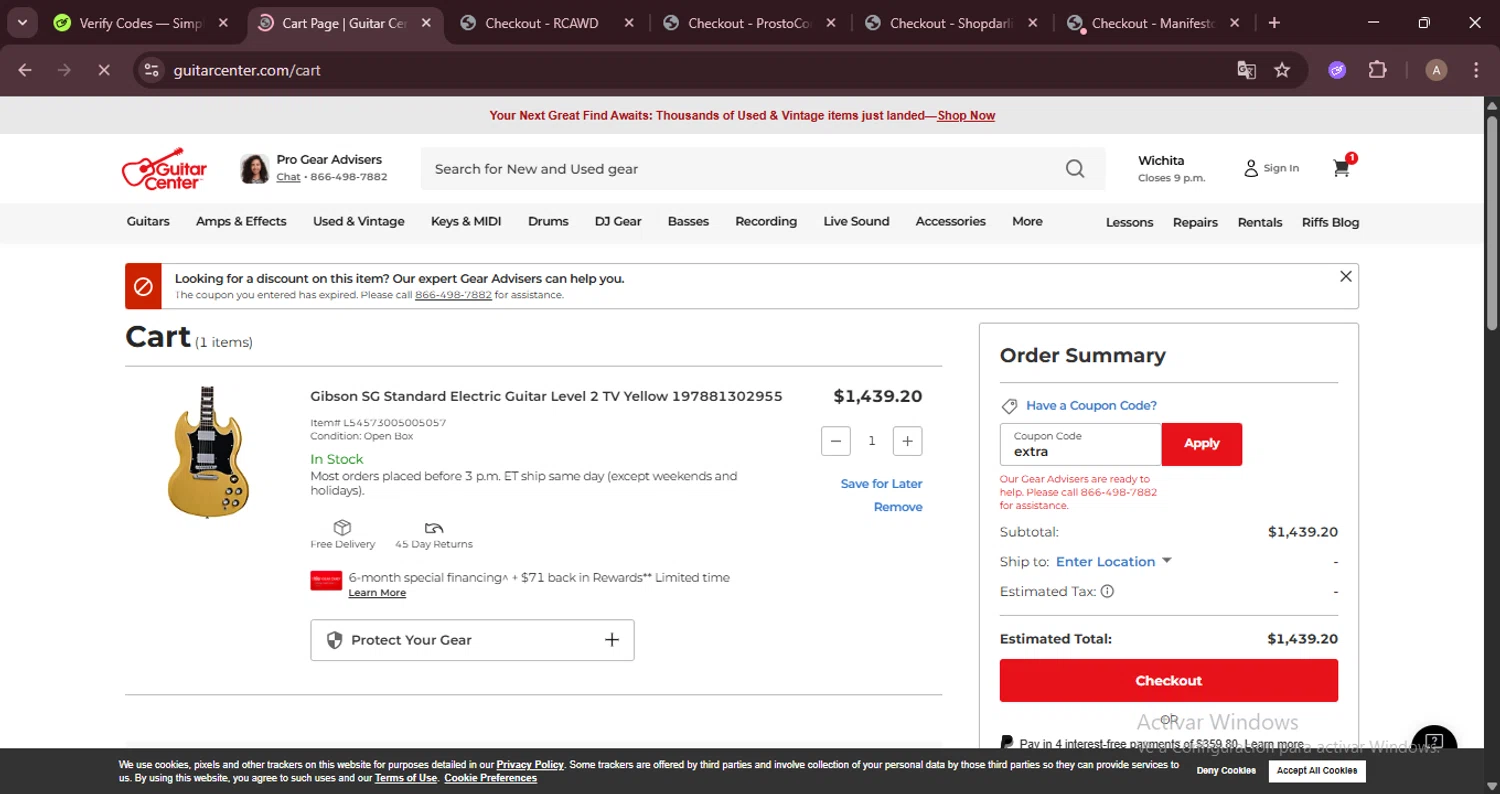Open the Guitars category menu
Image resolution: width=1500 pixels, height=794 pixels.
click(x=148, y=221)
